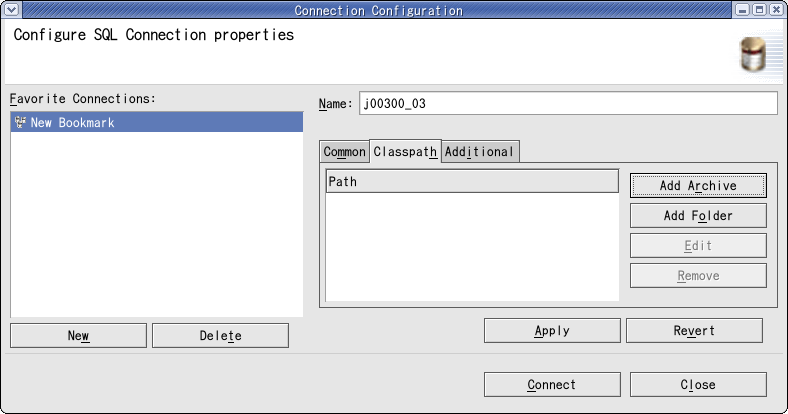Screen dimensions: 788x414
Task: Revert the connection changes
Action: pyautogui.click(x=694, y=331)
